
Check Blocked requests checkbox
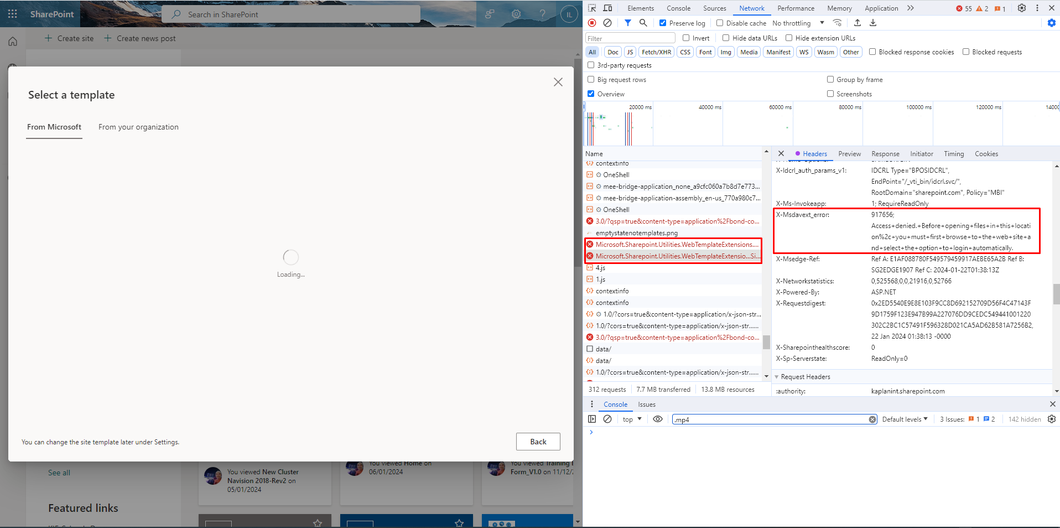[966, 51]
